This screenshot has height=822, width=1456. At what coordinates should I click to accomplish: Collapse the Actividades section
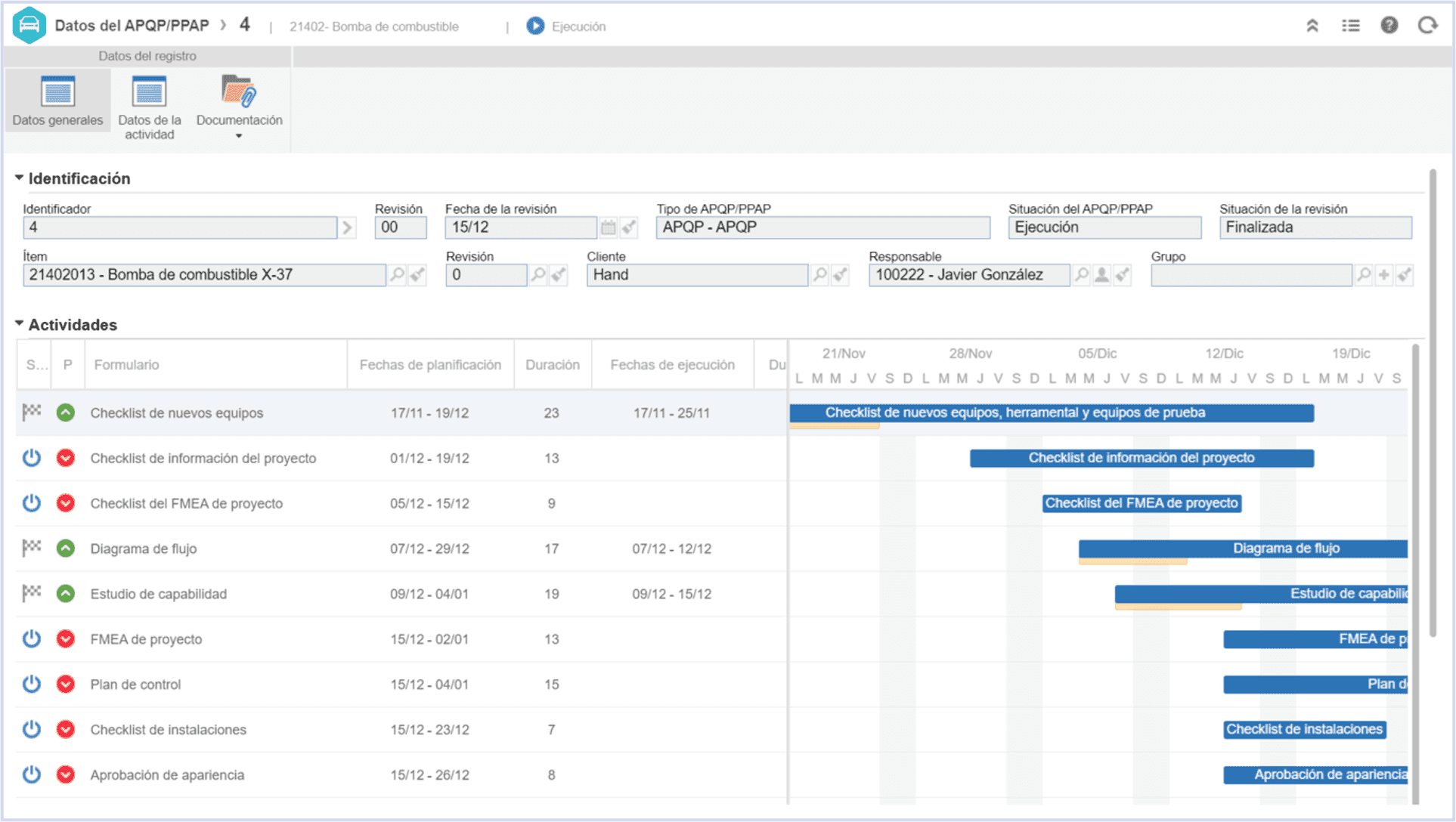pos(19,324)
